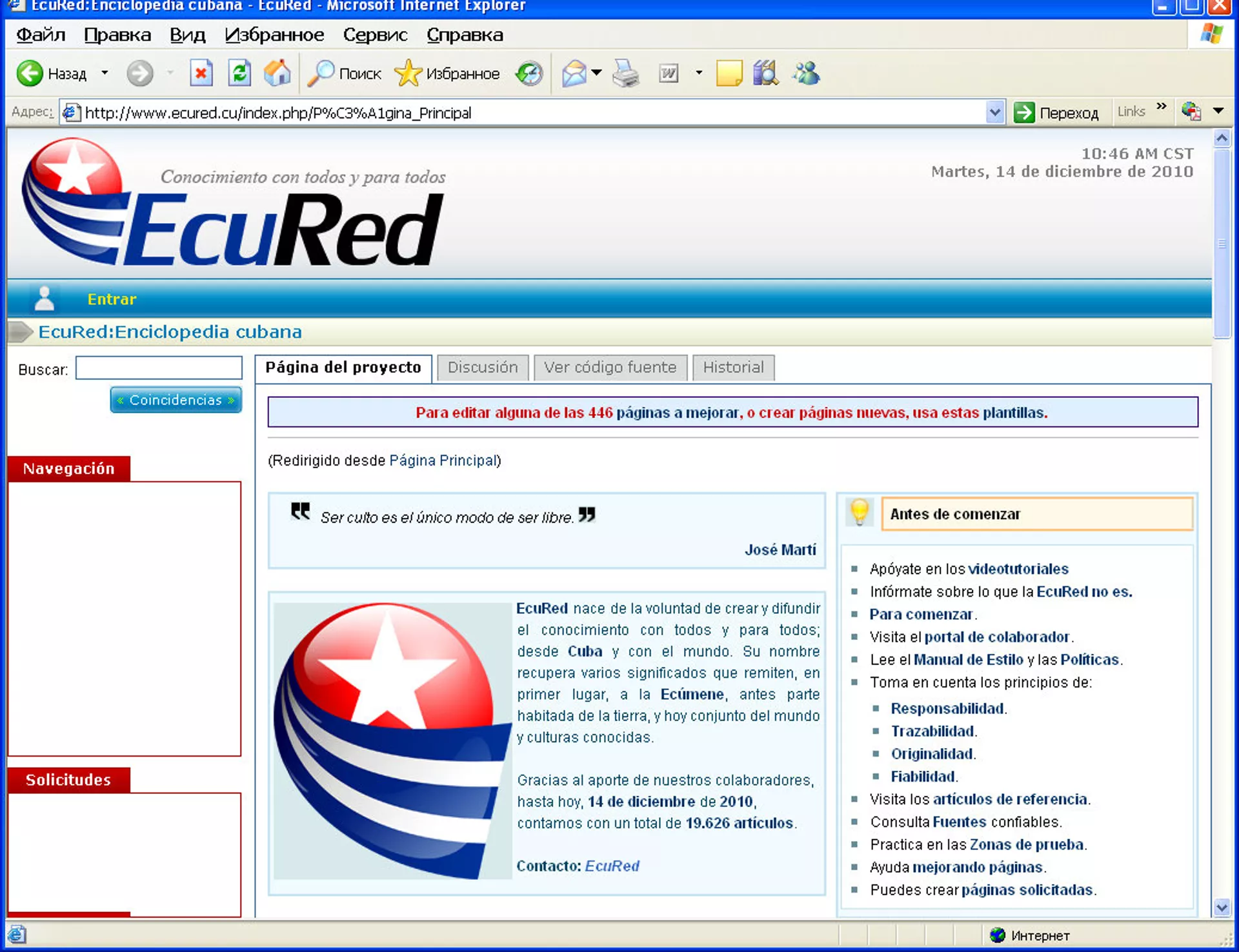
Task: Open the Responsabilidad principle link
Action: pyautogui.click(x=947, y=709)
